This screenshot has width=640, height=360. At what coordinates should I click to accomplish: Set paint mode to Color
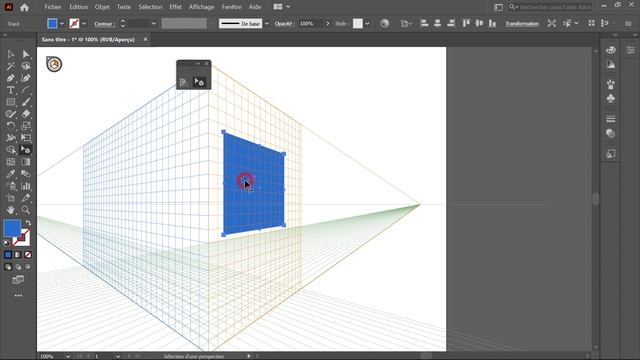pos(8,255)
